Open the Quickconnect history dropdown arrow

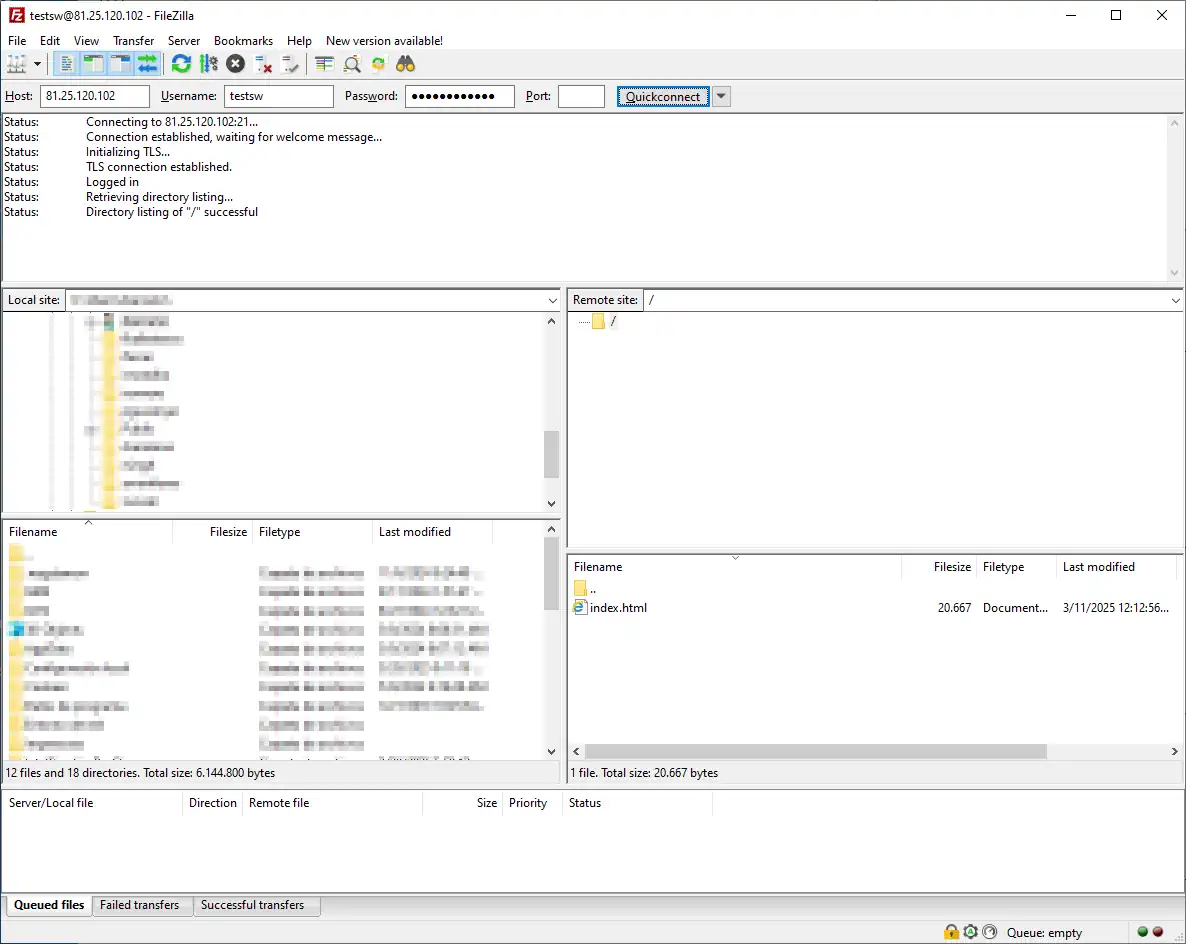coord(721,96)
